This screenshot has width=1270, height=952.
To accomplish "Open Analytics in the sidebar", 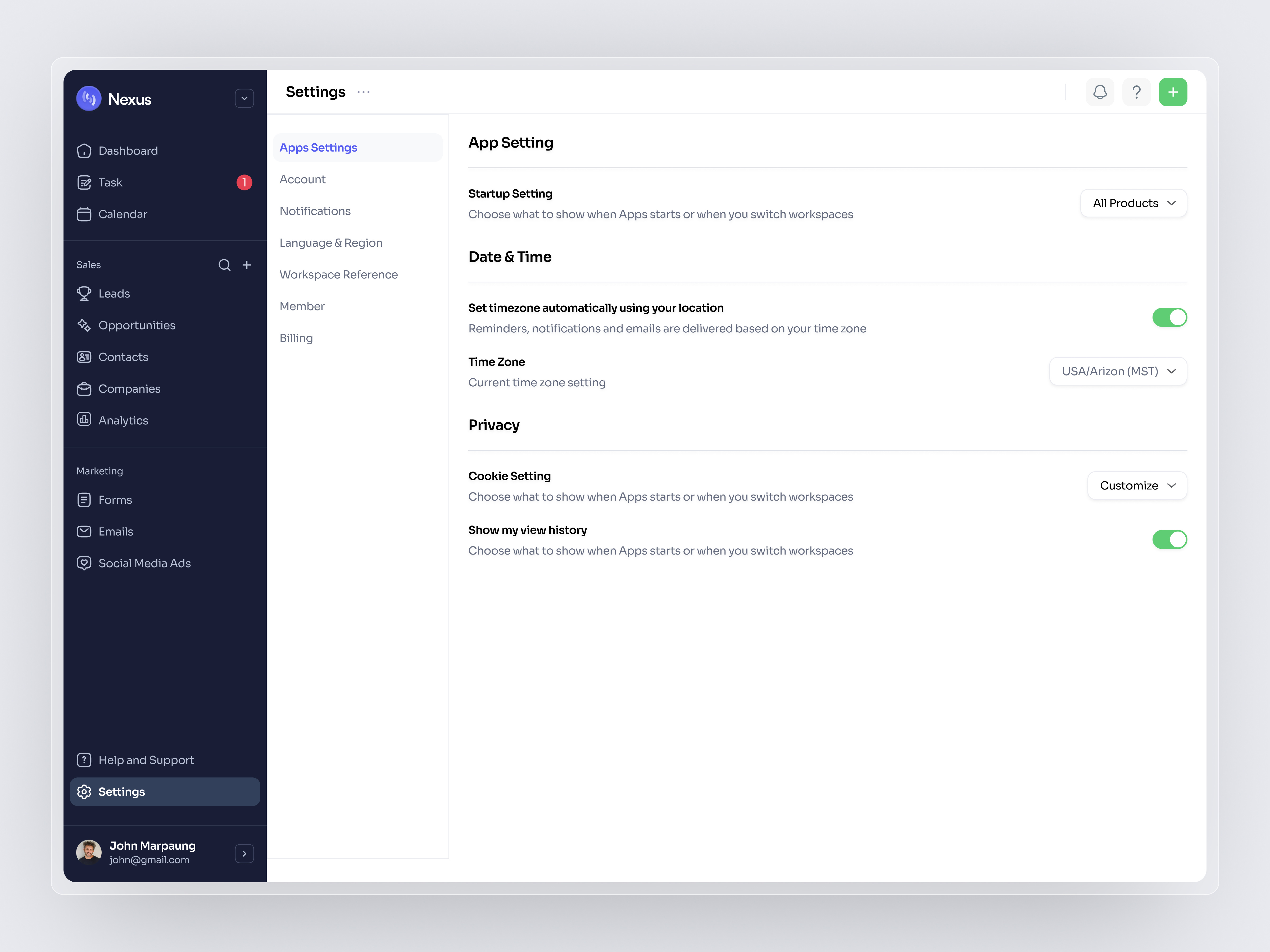I will 123,420.
